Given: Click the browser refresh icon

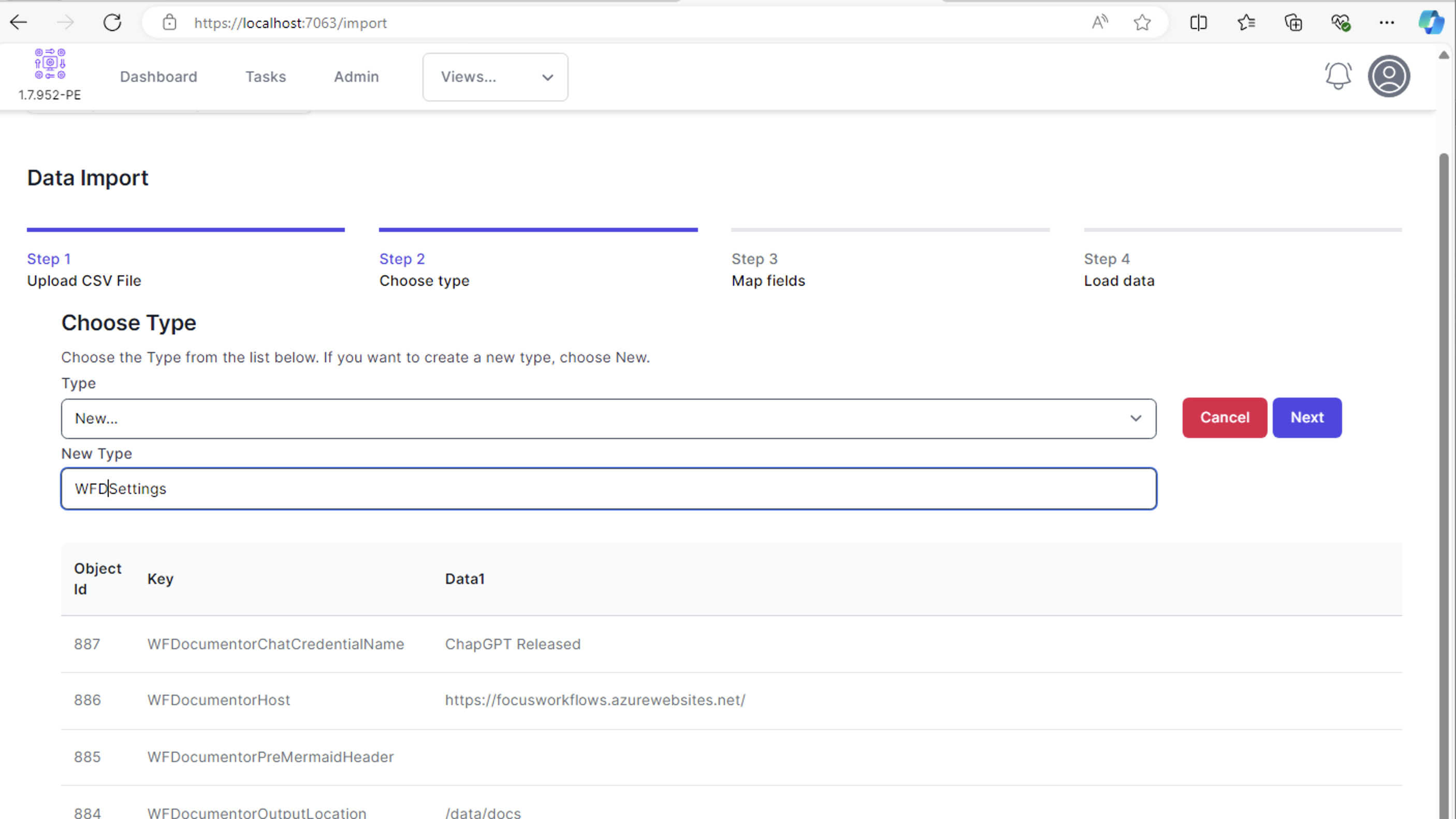Looking at the screenshot, I should coord(112,22).
